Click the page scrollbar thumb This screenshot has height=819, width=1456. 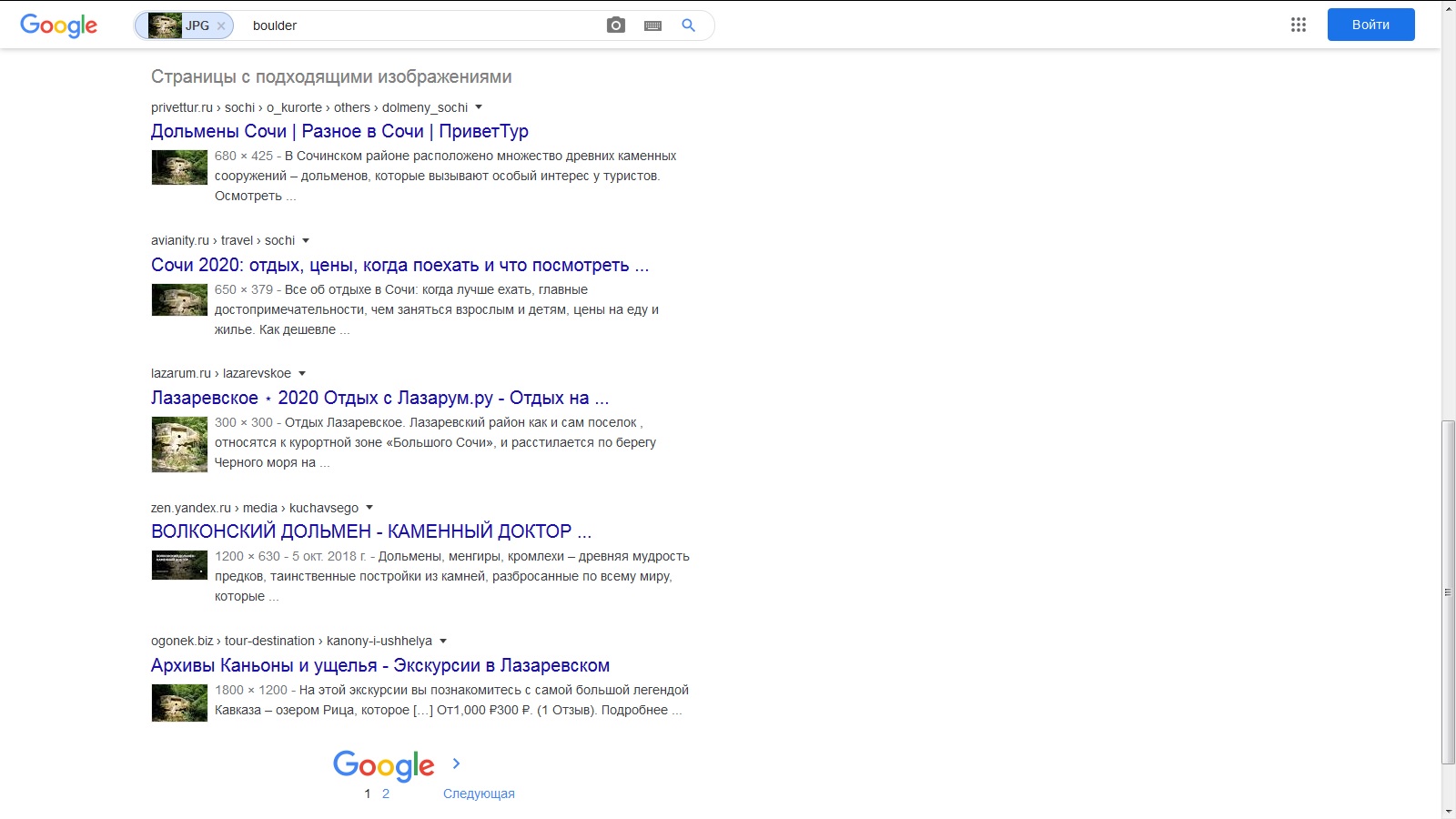pyautogui.click(x=1448, y=592)
